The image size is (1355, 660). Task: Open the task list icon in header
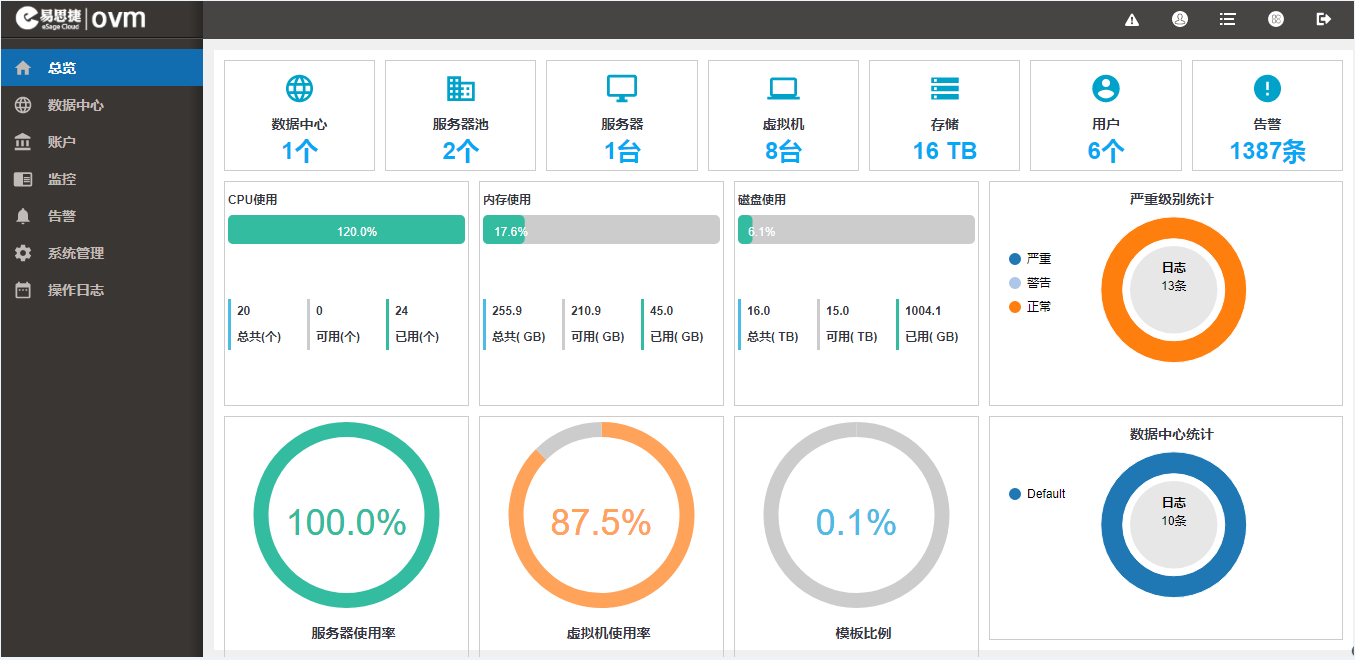tap(1228, 19)
